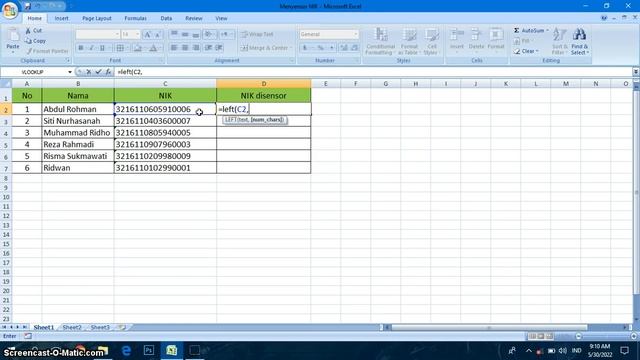Open the font name dropdown
This screenshot has height=360, width=640.
(117, 34)
